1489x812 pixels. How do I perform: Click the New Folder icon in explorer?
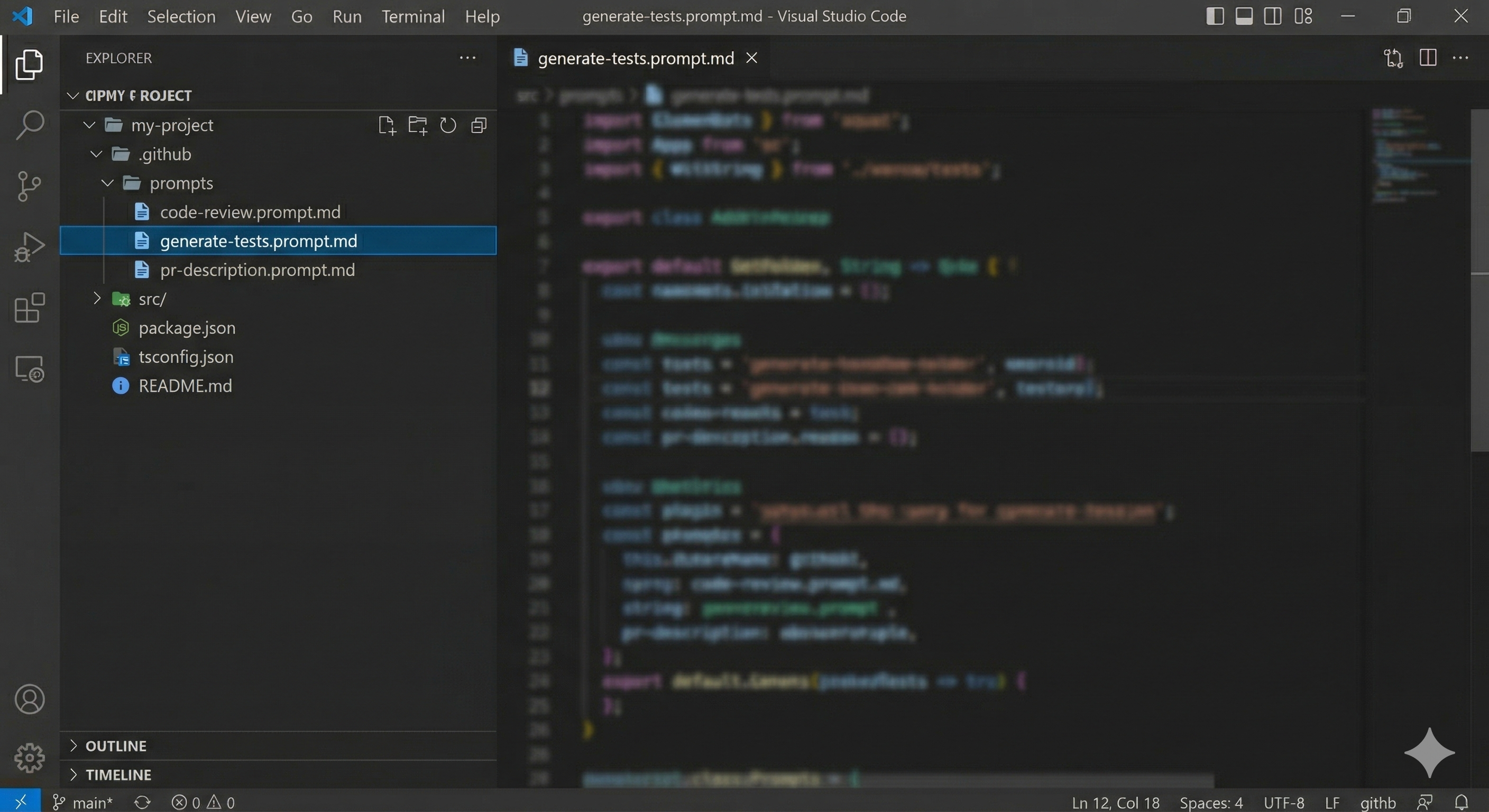[417, 125]
